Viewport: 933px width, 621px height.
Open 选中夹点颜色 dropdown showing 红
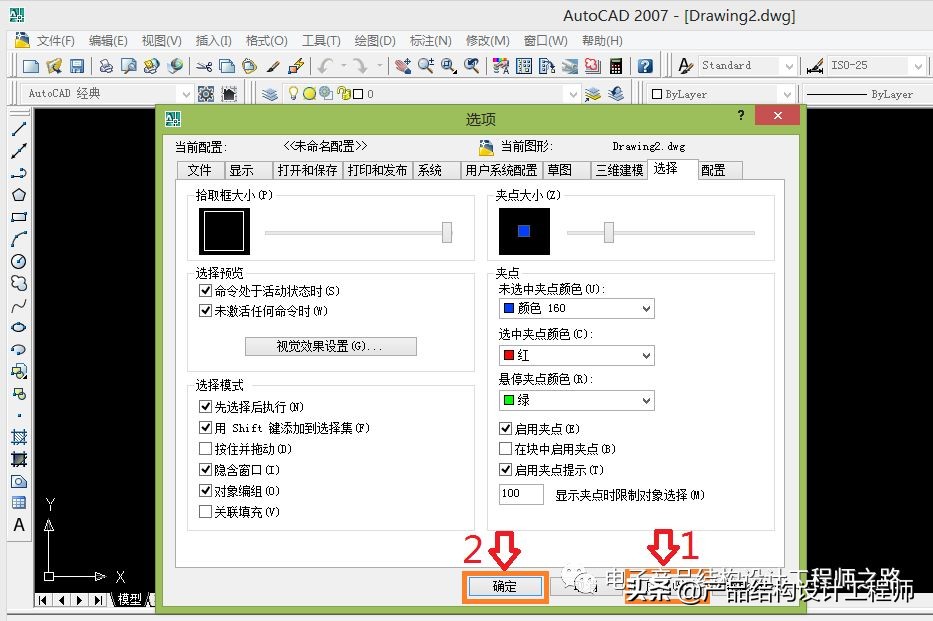(577, 356)
